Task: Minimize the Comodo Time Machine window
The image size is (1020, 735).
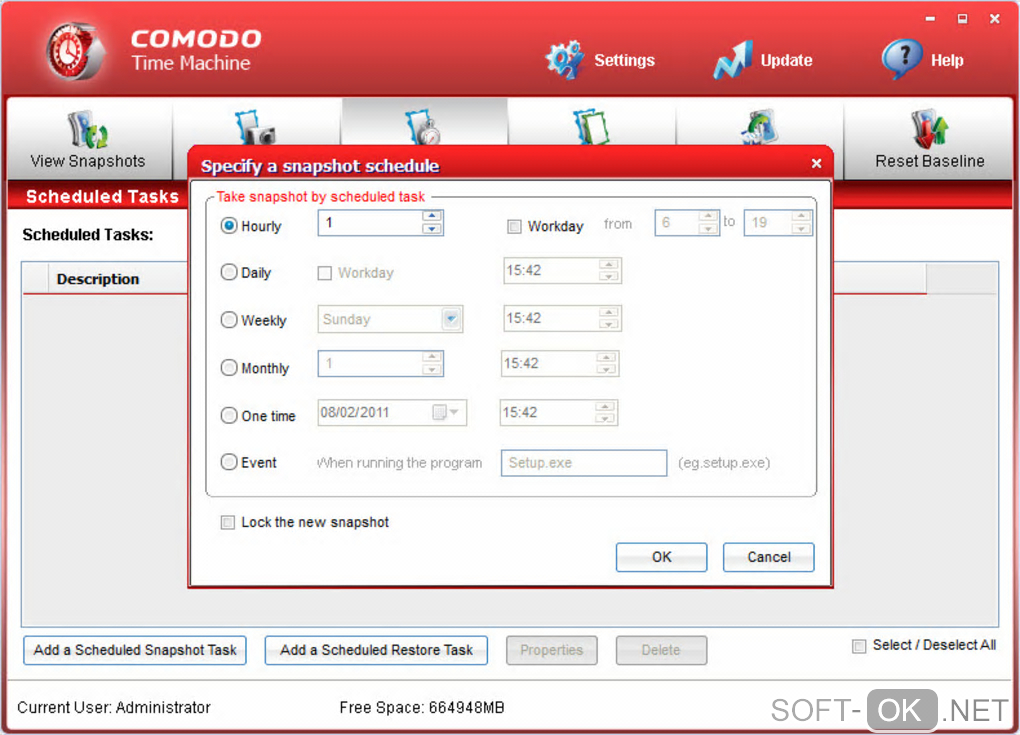Action: pos(930,19)
